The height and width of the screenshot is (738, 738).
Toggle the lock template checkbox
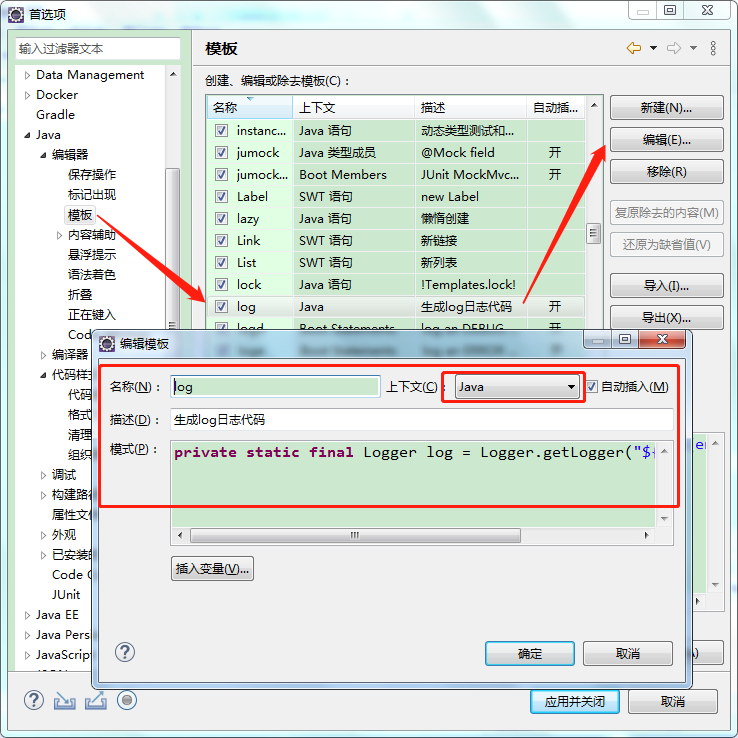pyautogui.click(x=221, y=285)
